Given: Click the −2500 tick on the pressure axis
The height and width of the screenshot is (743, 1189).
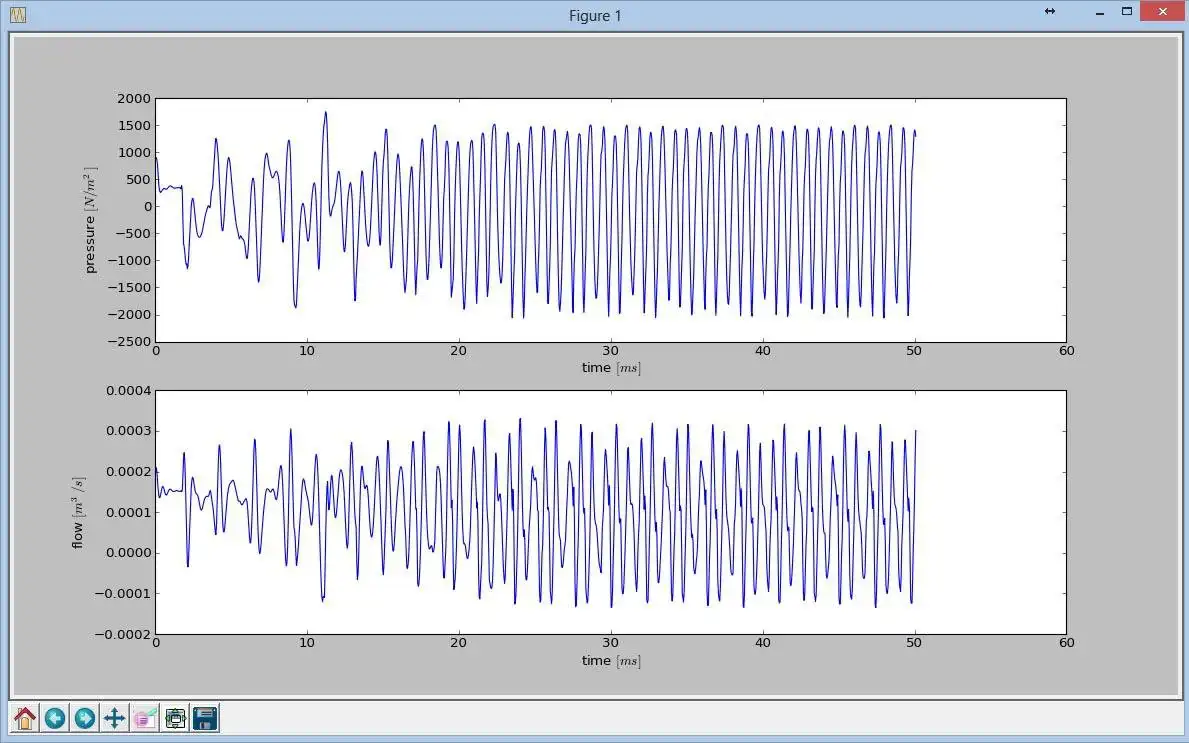Looking at the screenshot, I should pyautogui.click(x=129, y=342).
